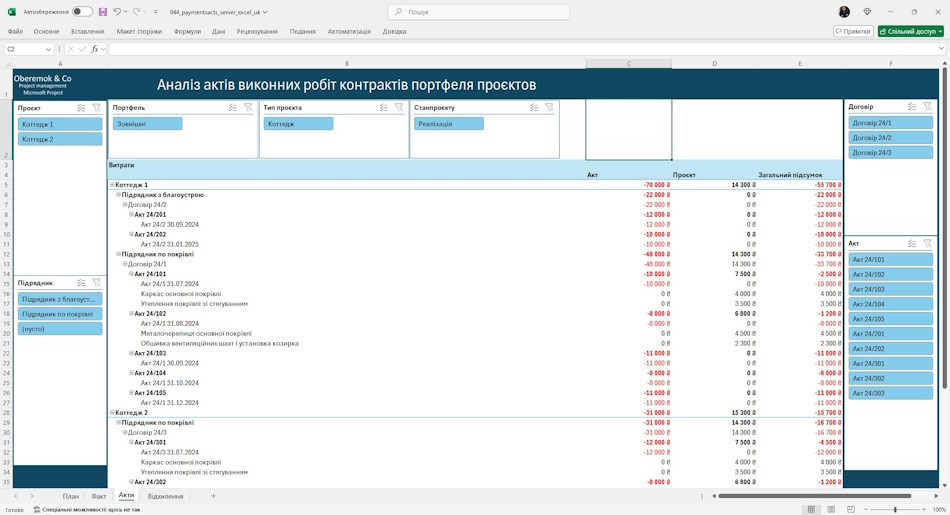This screenshot has width=950, height=515.
Task: Collapse Підрядник з благоустрою group
Action: (x=119, y=194)
